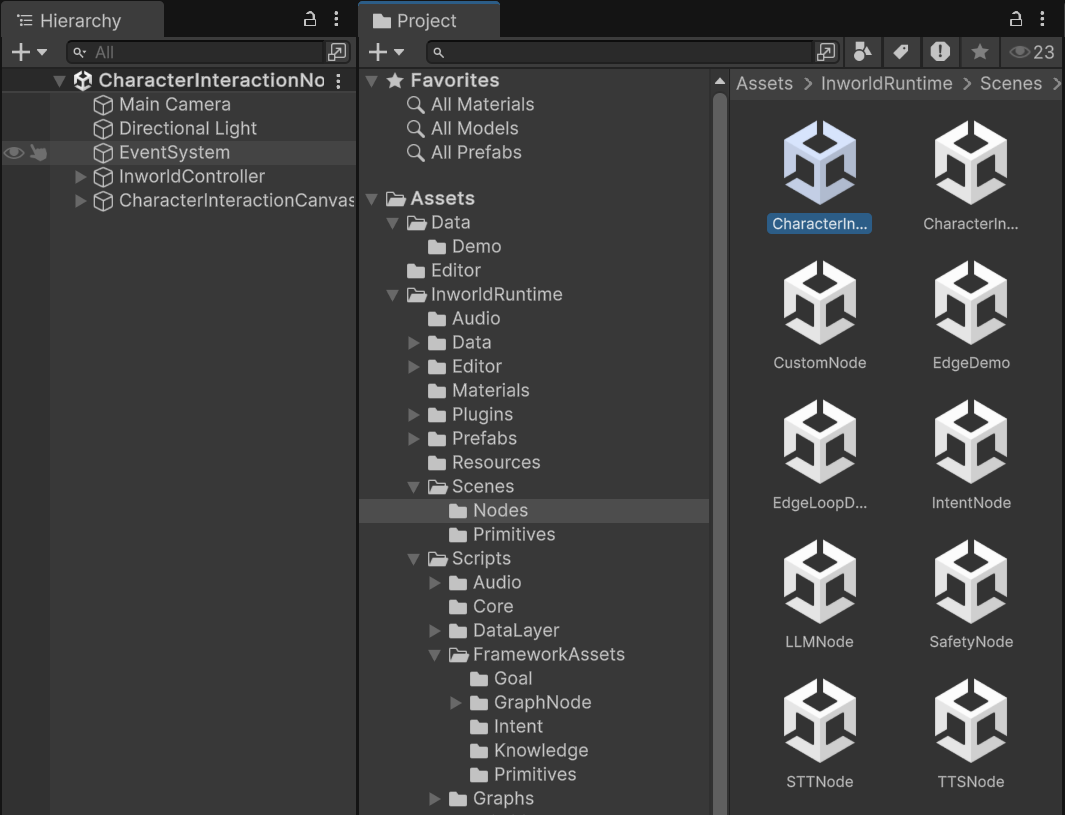Expand the CharacterInteractionCanvas object
This screenshot has height=815, width=1065.
[x=80, y=200]
